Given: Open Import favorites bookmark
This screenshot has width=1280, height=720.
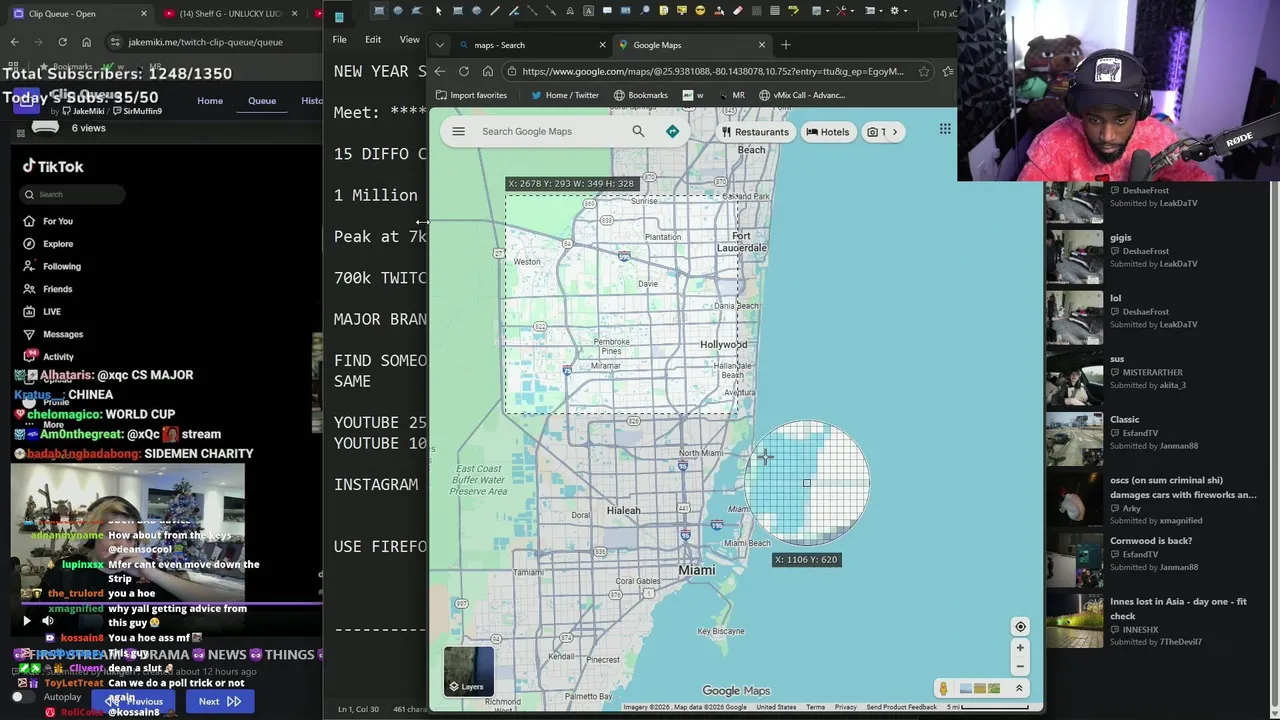Looking at the screenshot, I should coord(471,95).
